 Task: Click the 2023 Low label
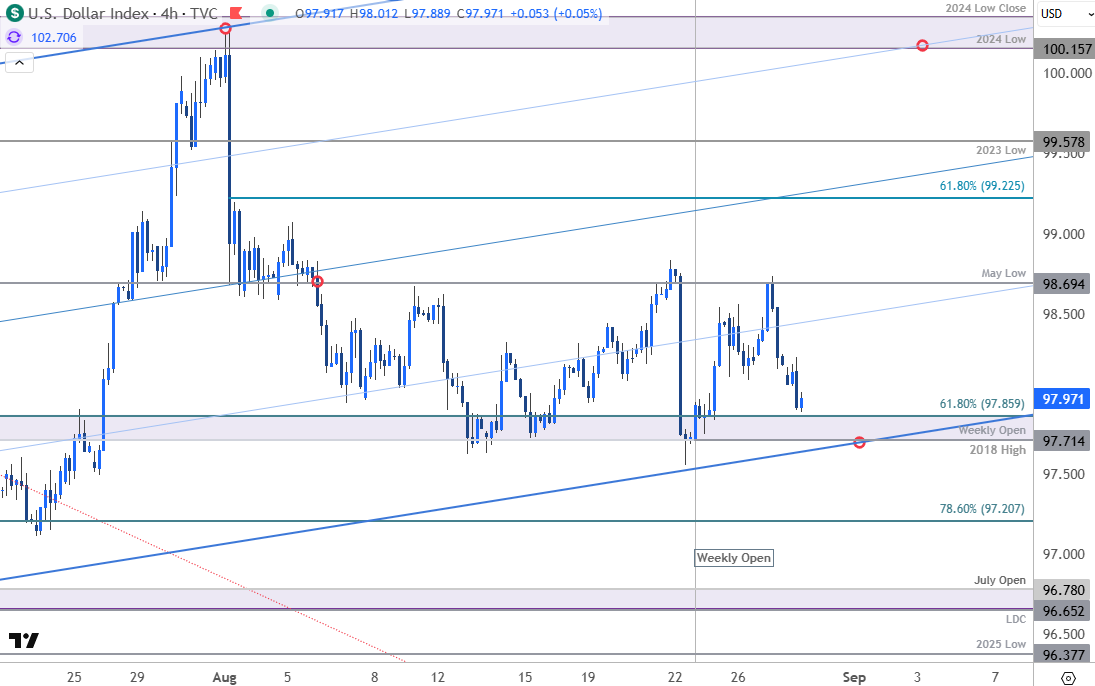pos(1001,150)
